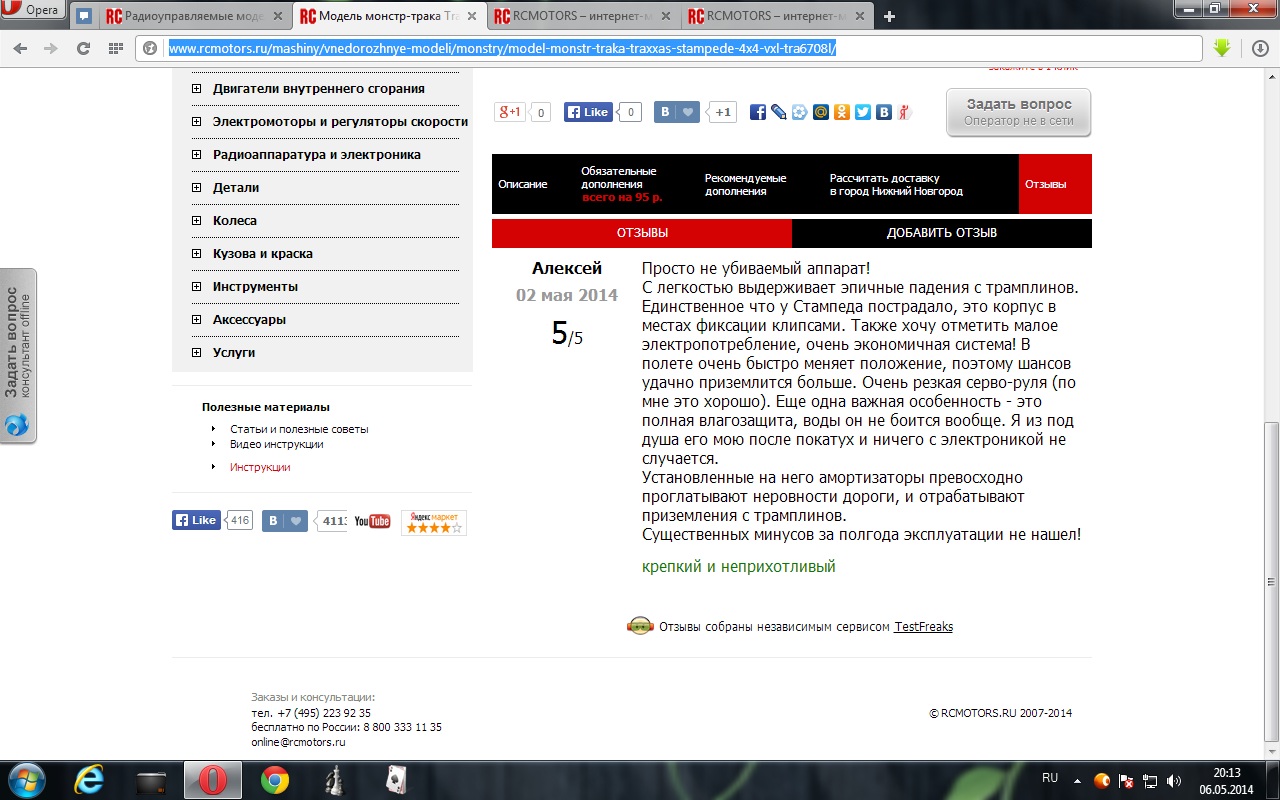Viewport: 1280px width, 800px height.
Task: Open "Видео инструкции" link
Action: (x=276, y=444)
